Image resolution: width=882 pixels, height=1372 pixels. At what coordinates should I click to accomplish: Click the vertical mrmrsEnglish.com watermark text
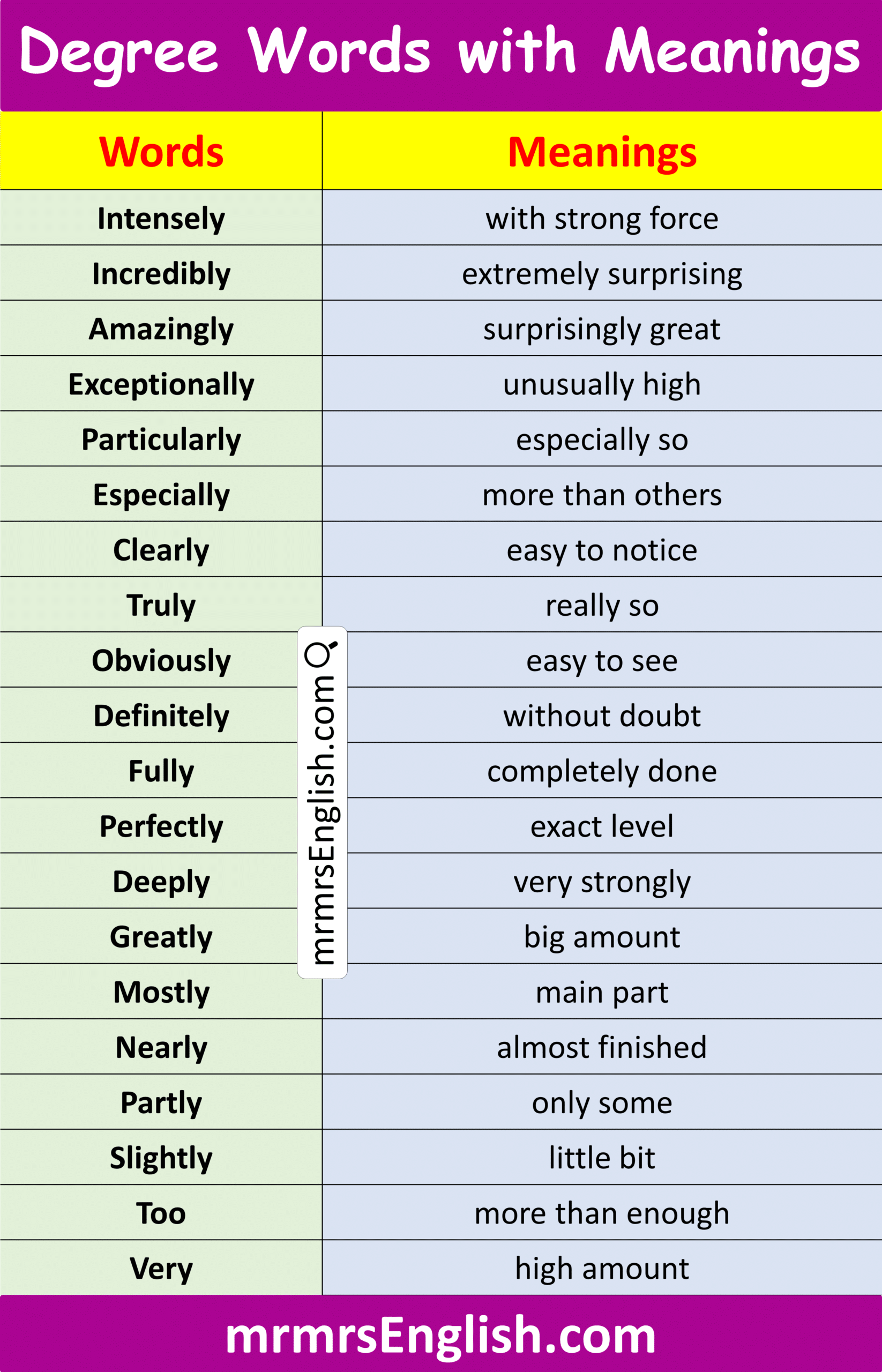point(322,818)
